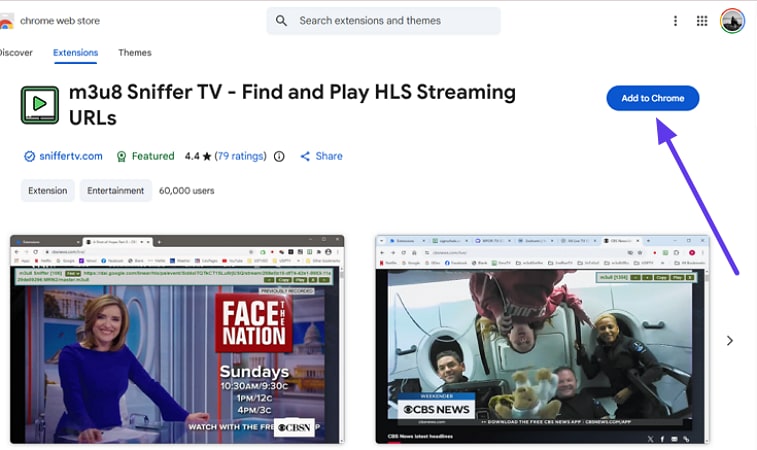Go to the Discover tab
Viewport: 757px width, 450px height.
(16, 53)
